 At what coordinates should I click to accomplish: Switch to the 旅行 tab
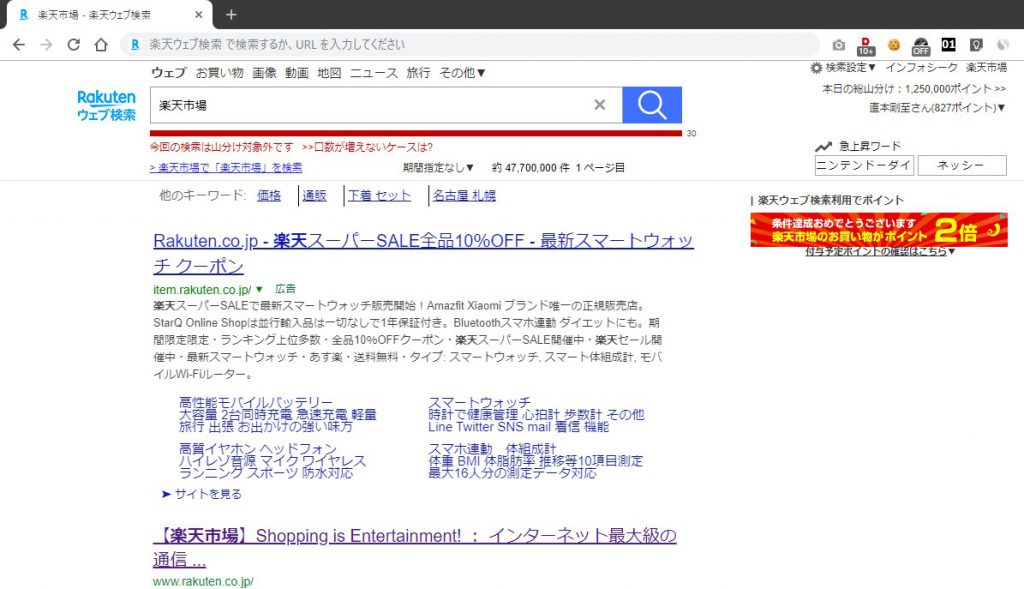[418, 72]
